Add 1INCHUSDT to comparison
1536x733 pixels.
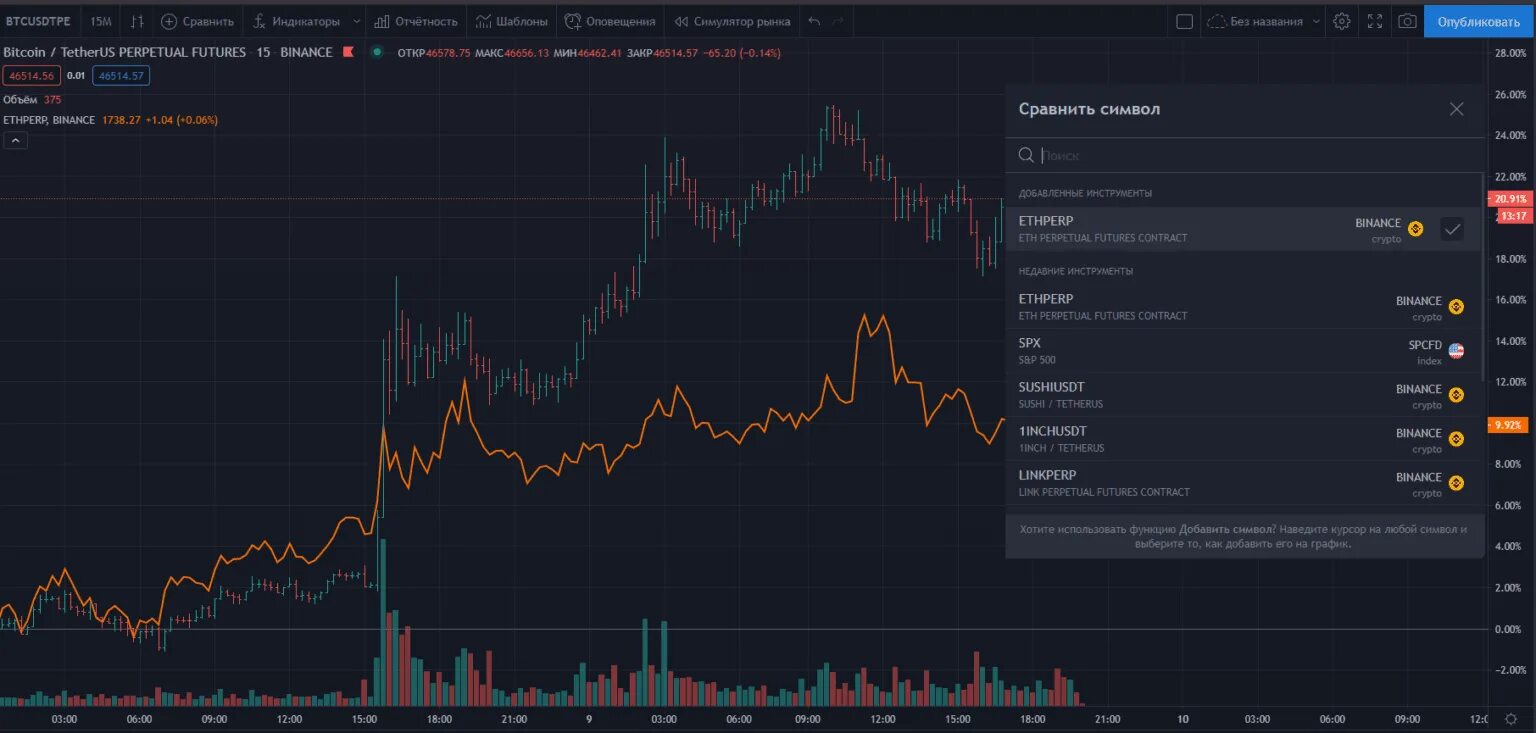1243,439
